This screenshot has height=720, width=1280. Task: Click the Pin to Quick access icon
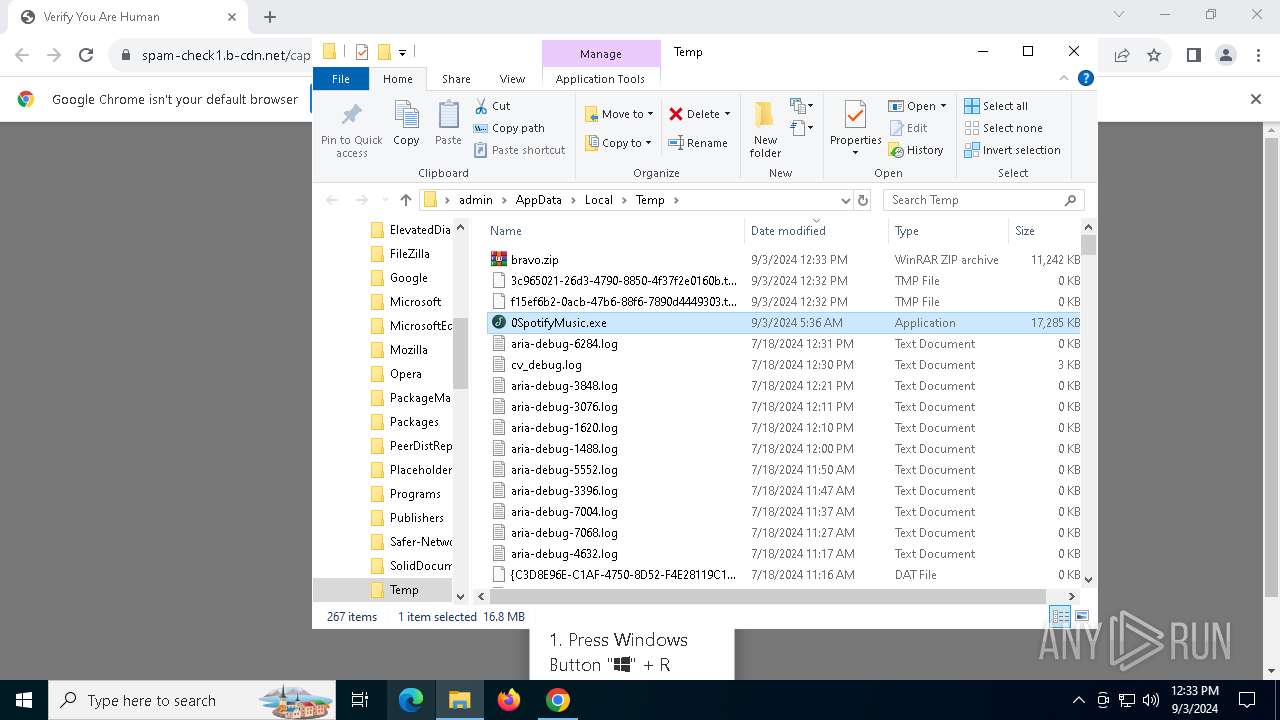(351, 116)
